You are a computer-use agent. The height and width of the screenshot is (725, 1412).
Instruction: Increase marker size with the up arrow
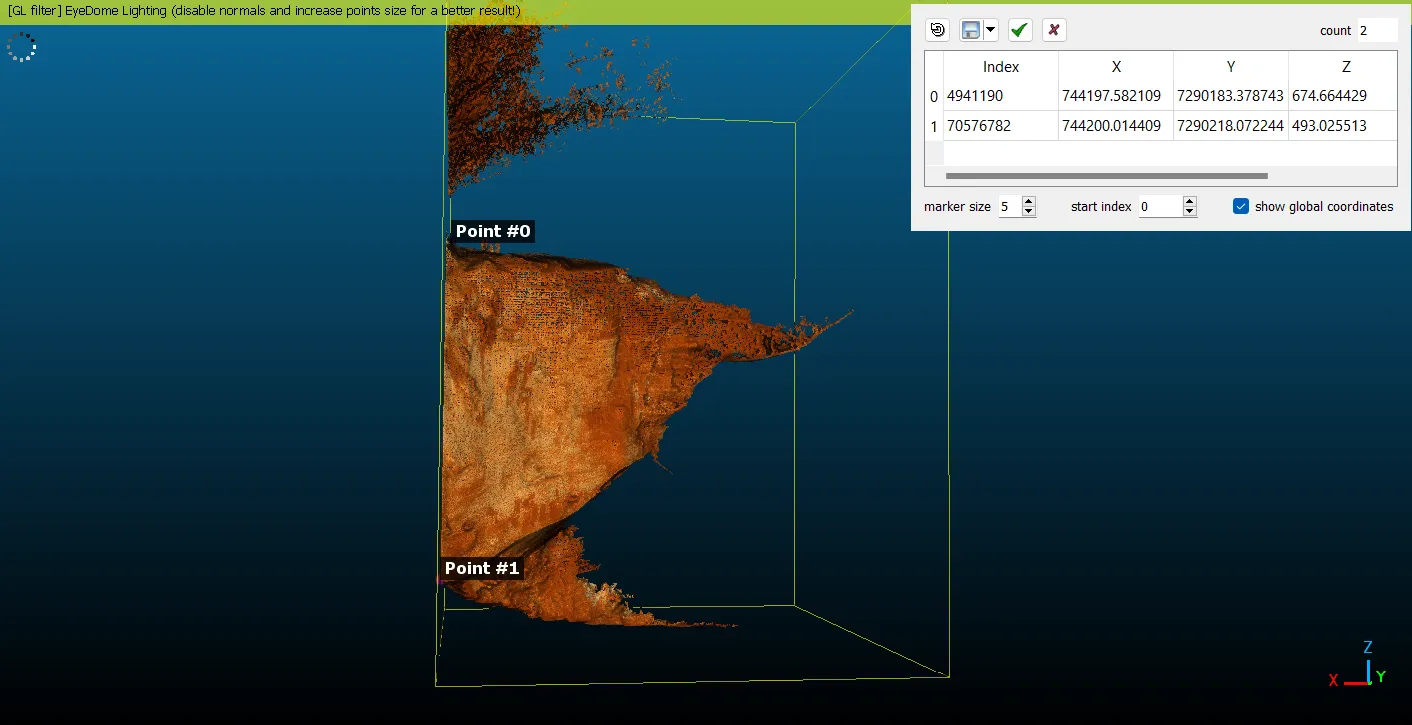(x=1029, y=201)
